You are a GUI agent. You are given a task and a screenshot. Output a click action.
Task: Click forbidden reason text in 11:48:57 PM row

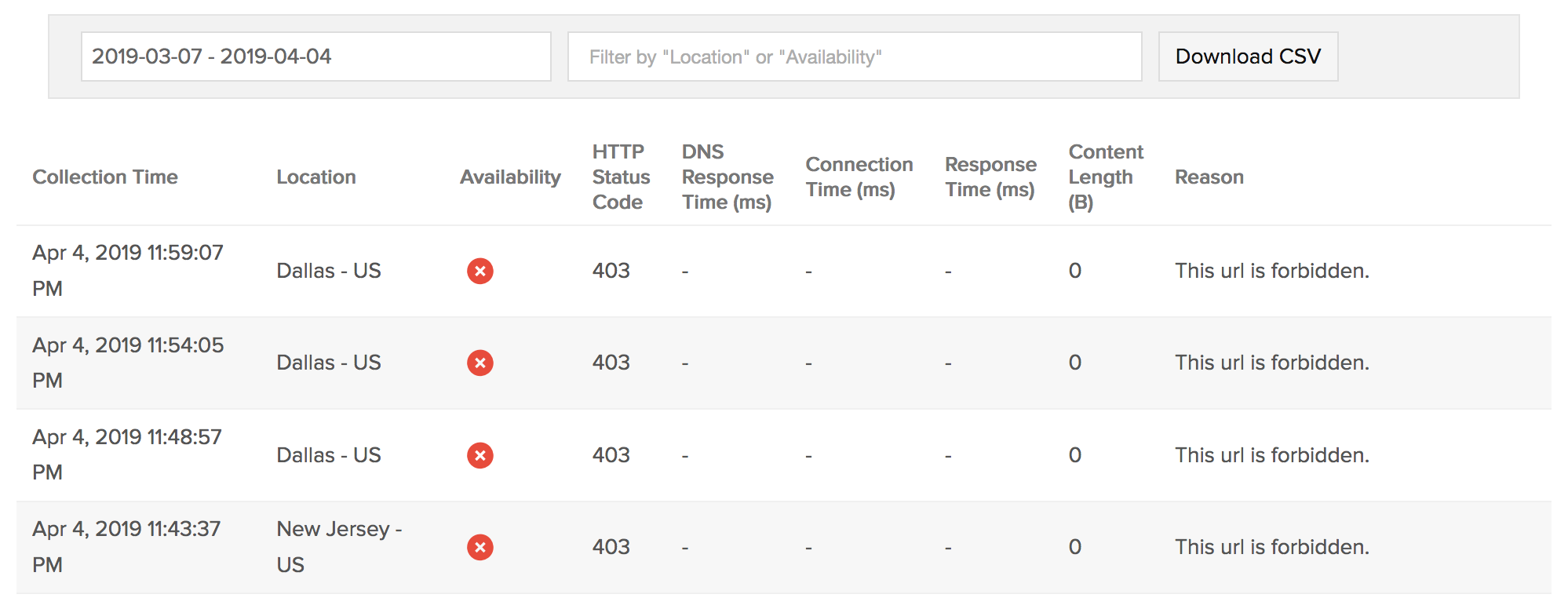click(x=1271, y=455)
